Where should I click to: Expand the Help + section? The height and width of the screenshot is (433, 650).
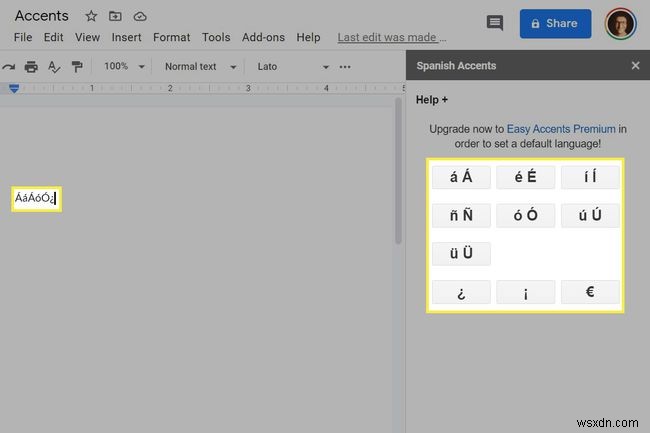click(x=432, y=100)
